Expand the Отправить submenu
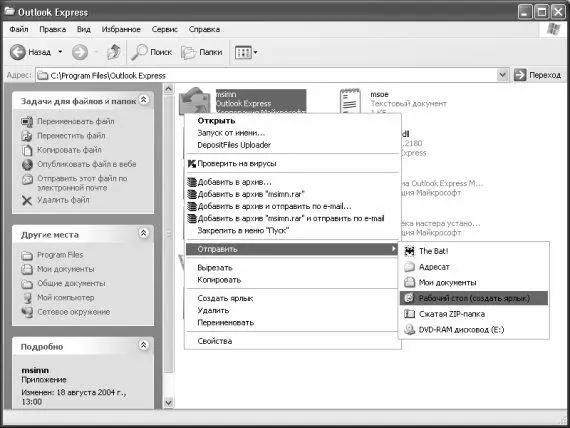Screen dimensions: 570x428 click(292, 249)
